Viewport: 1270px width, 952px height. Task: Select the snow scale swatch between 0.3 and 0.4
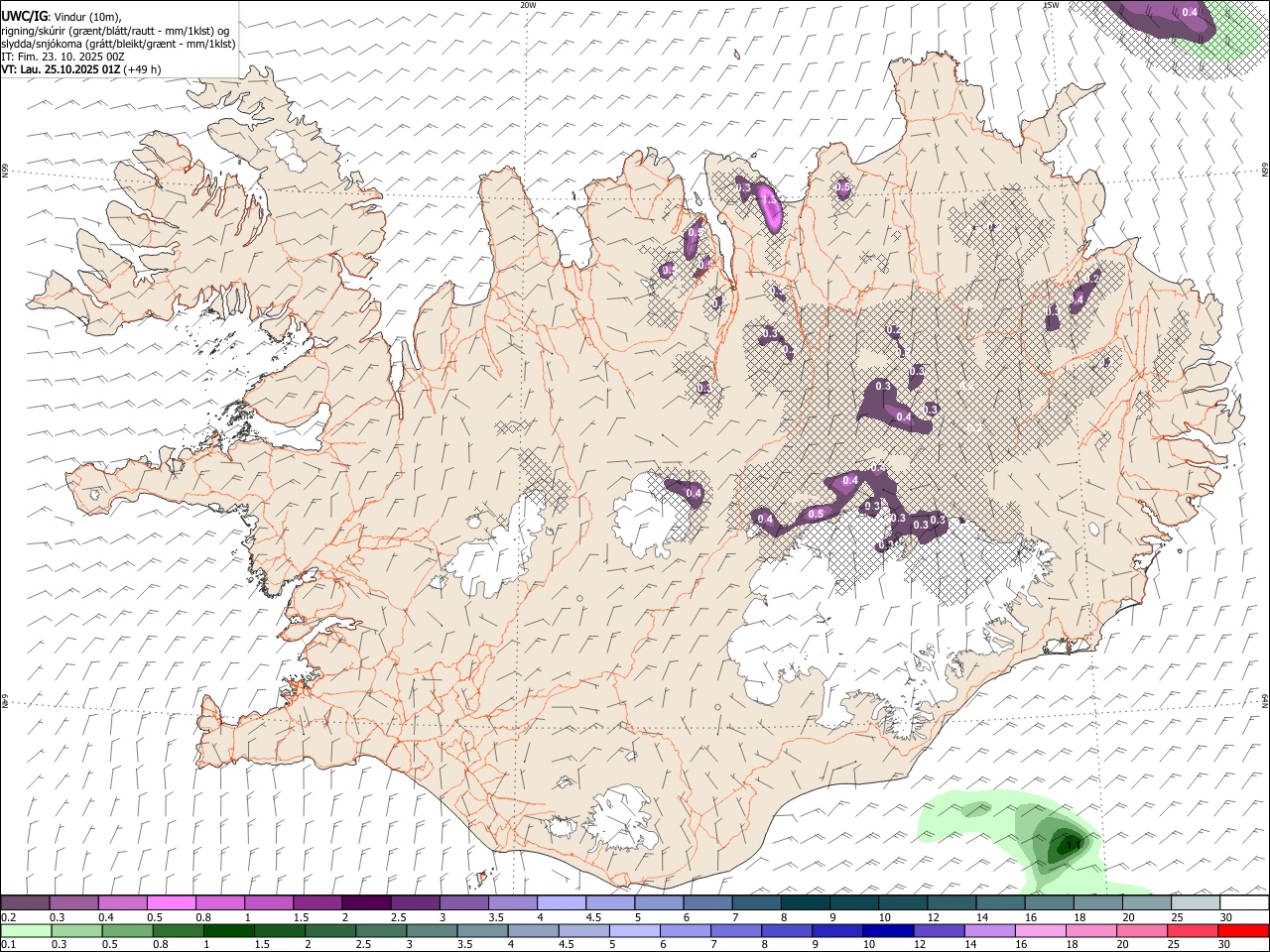point(74,902)
